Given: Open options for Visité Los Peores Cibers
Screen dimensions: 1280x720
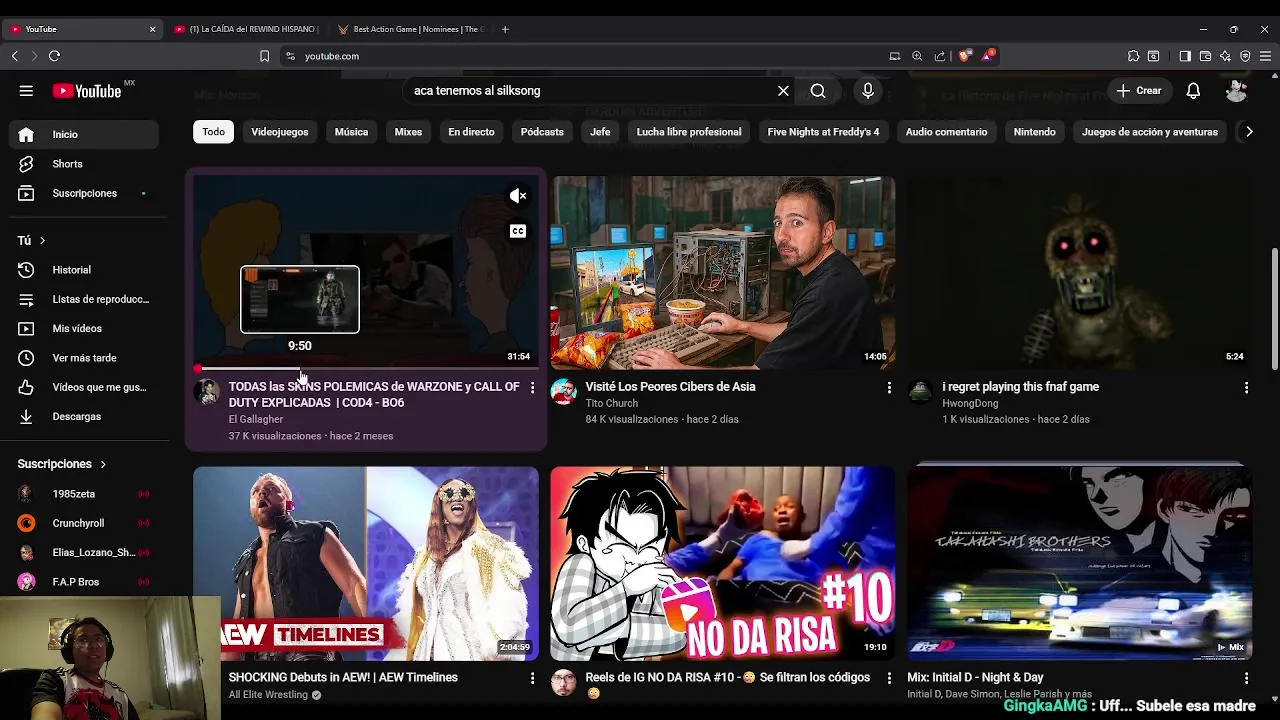Looking at the screenshot, I should pos(889,388).
